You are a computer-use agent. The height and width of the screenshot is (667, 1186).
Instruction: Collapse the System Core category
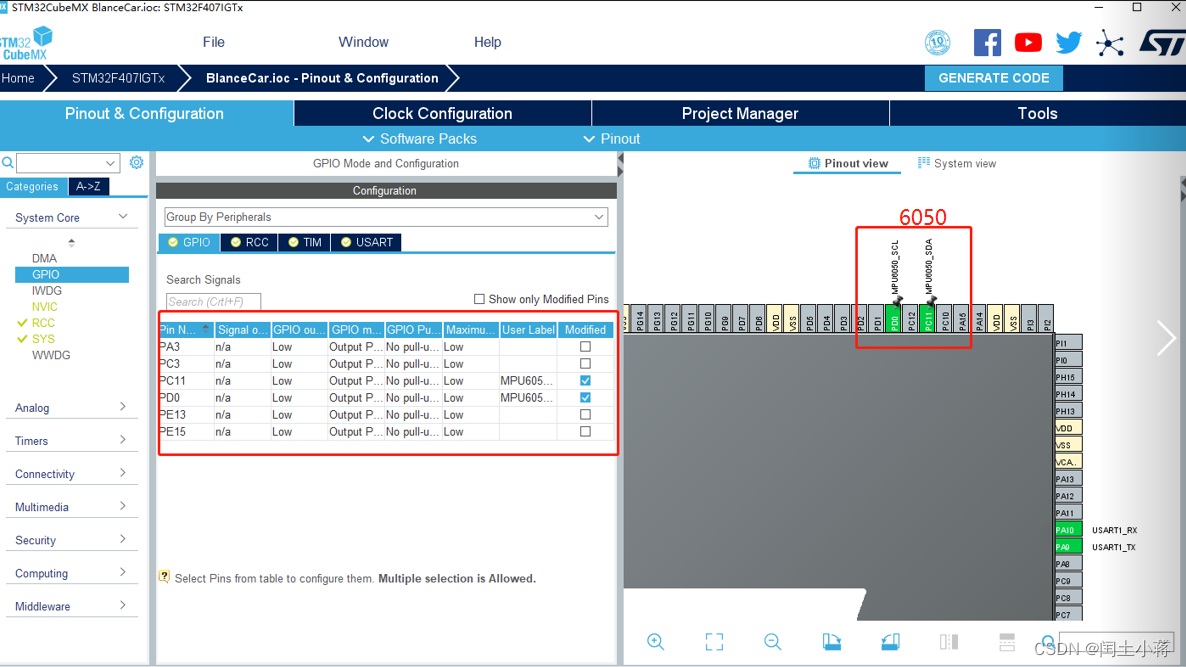[x=71, y=218]
